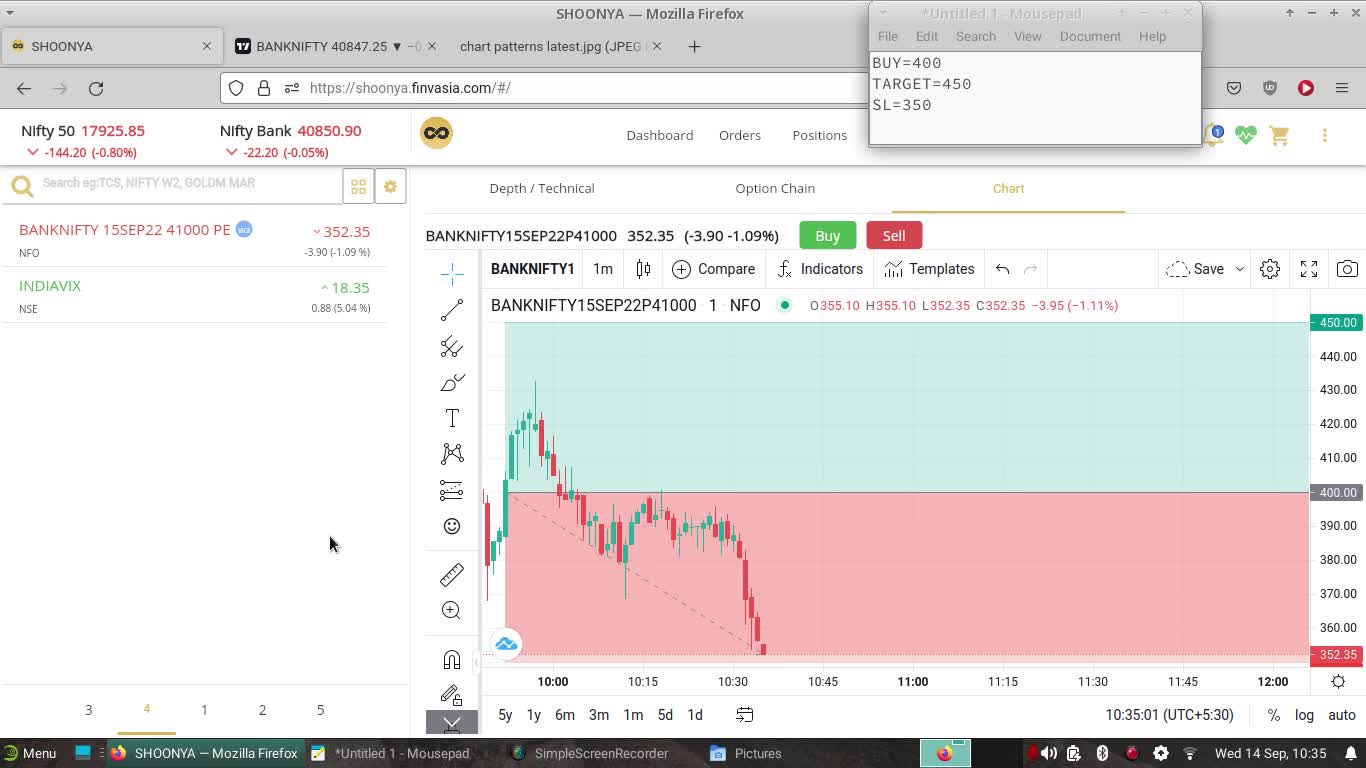The height and width of the screenshot is (768, 1366).
Task: Select BANKNIFTY 15SEP22 41000 PE row
Action: coord(194,240)
